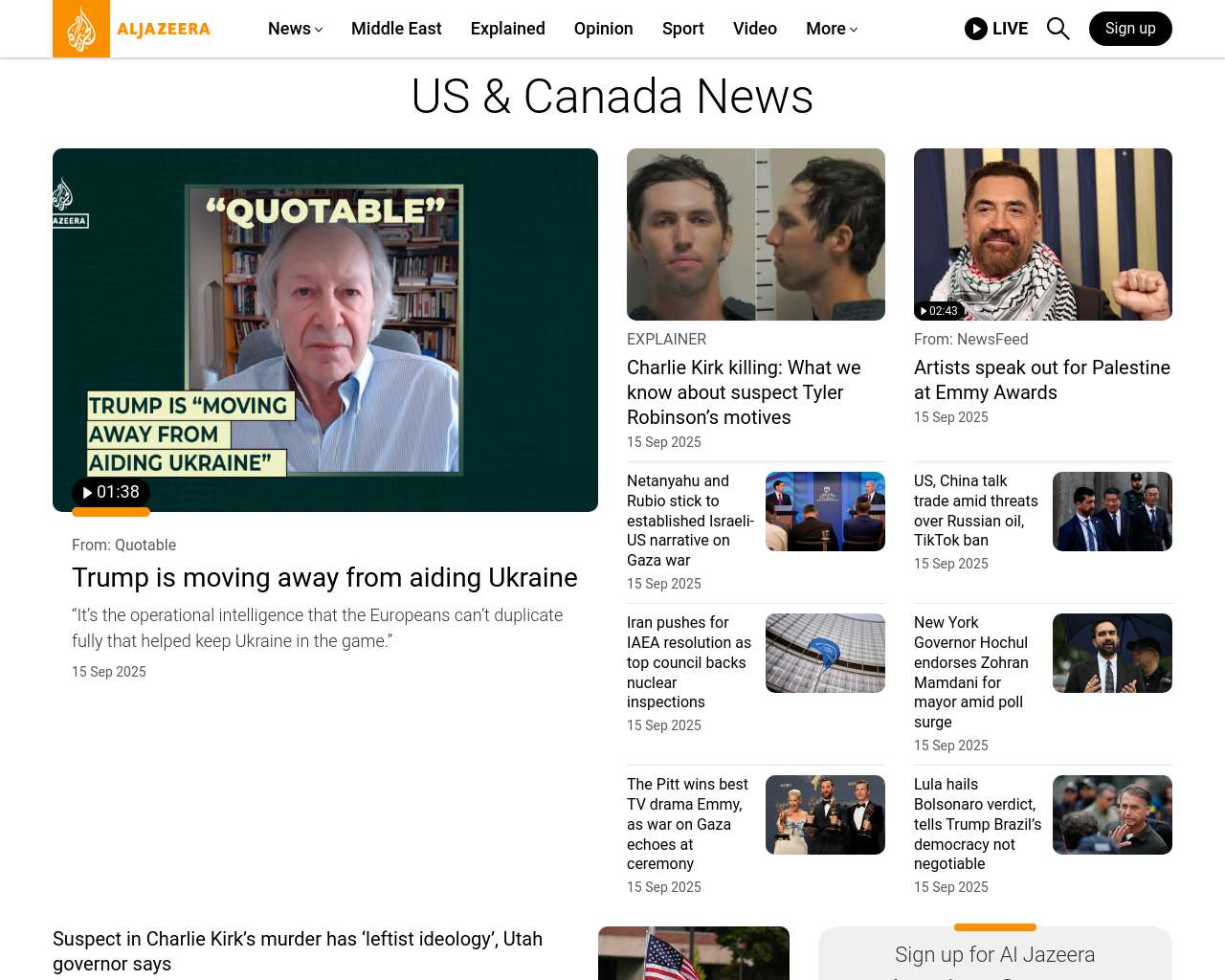
Task: Click the American flag thumbnail at bottom
Action: click(694, 953)
